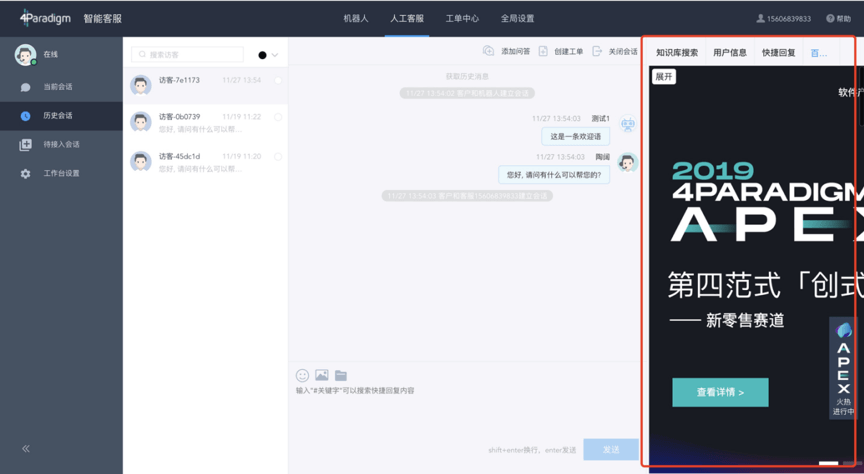This screenshot has width=864, height=474.
Task: Click 添加问答 label
Action: (516, 52)
